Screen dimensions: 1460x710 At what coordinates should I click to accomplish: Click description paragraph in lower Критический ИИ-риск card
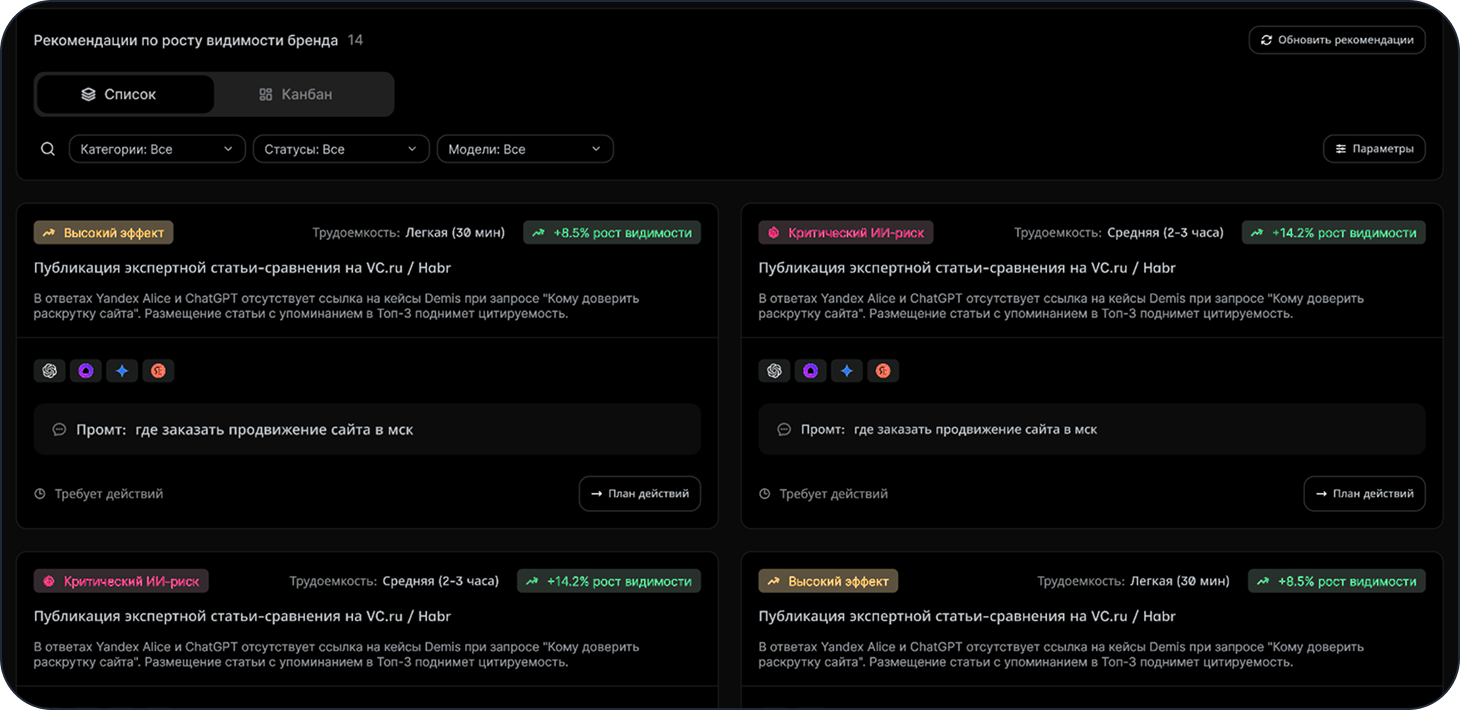(337, 654)
